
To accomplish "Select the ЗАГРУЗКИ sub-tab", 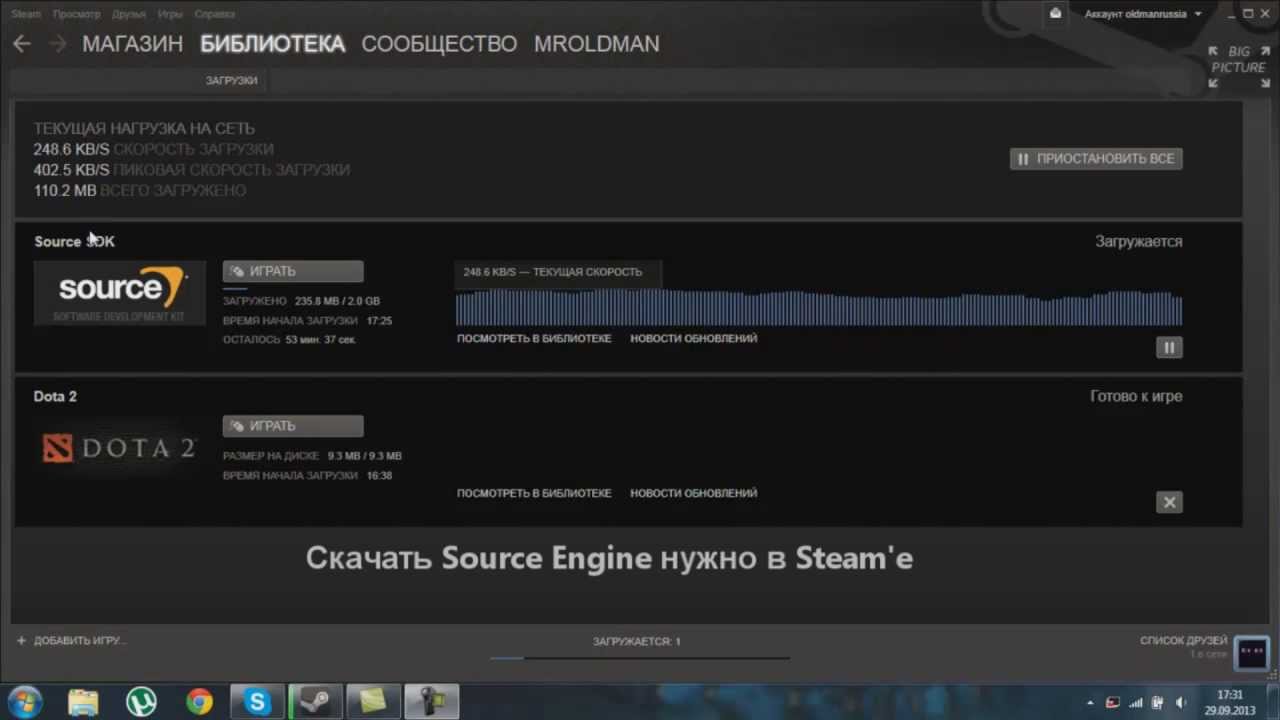I will [231, 80].
